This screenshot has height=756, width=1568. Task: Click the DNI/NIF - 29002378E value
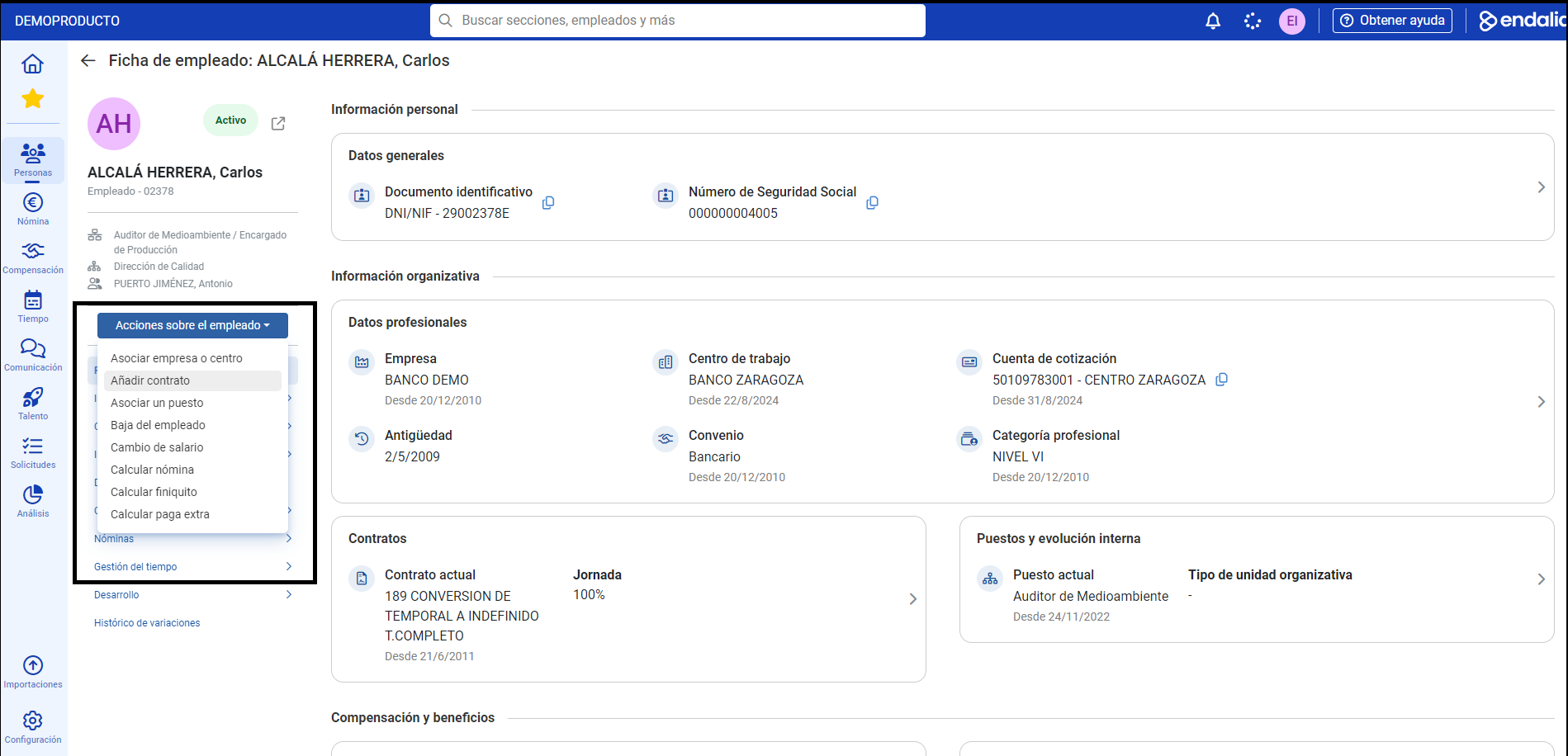(447, 213)
